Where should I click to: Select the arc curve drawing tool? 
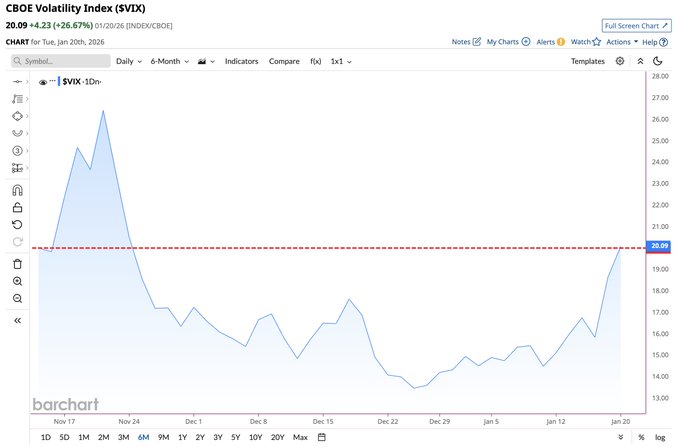click(x=17, y=133)
